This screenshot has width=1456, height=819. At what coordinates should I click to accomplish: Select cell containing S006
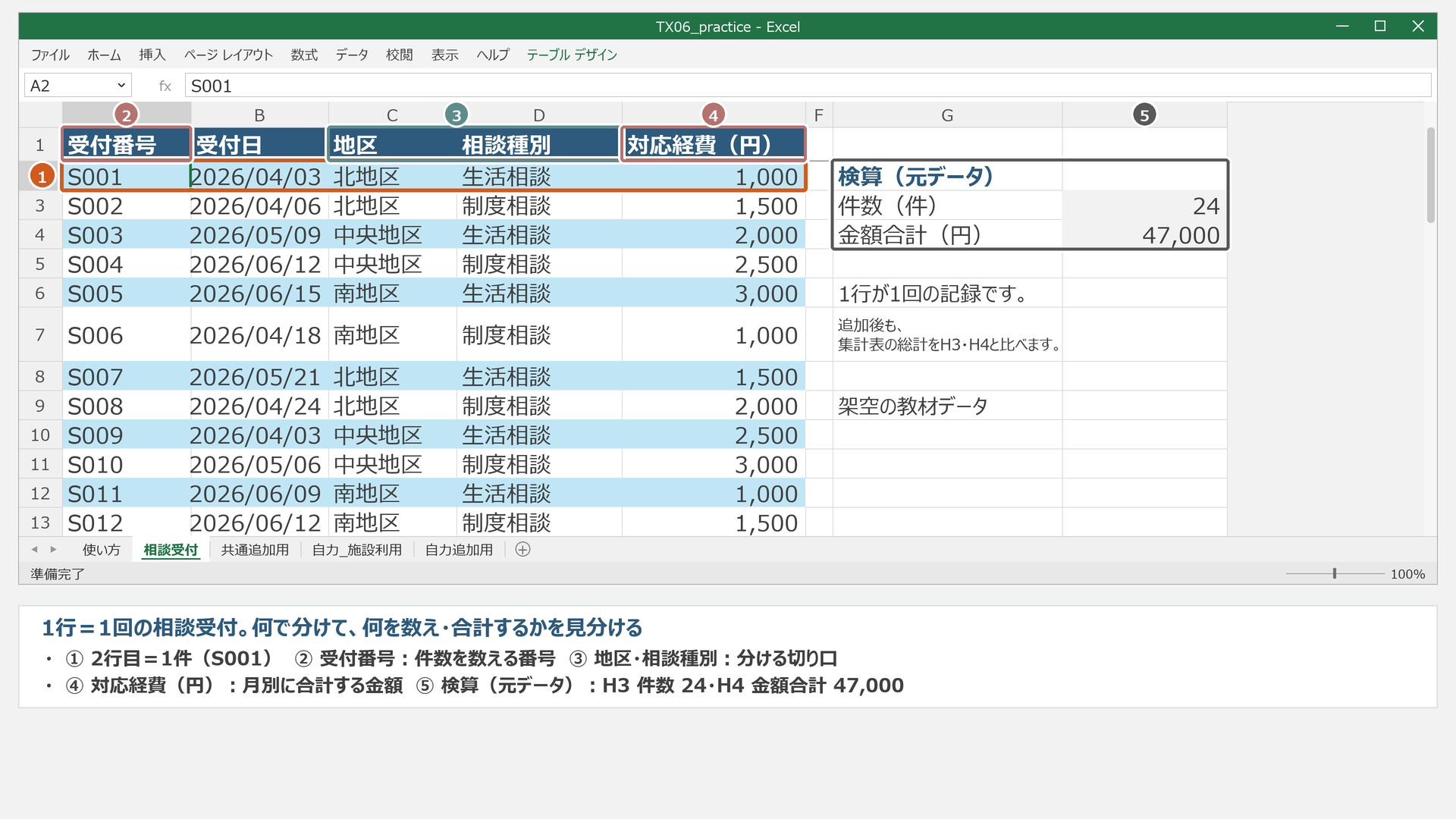pos(127,334)
